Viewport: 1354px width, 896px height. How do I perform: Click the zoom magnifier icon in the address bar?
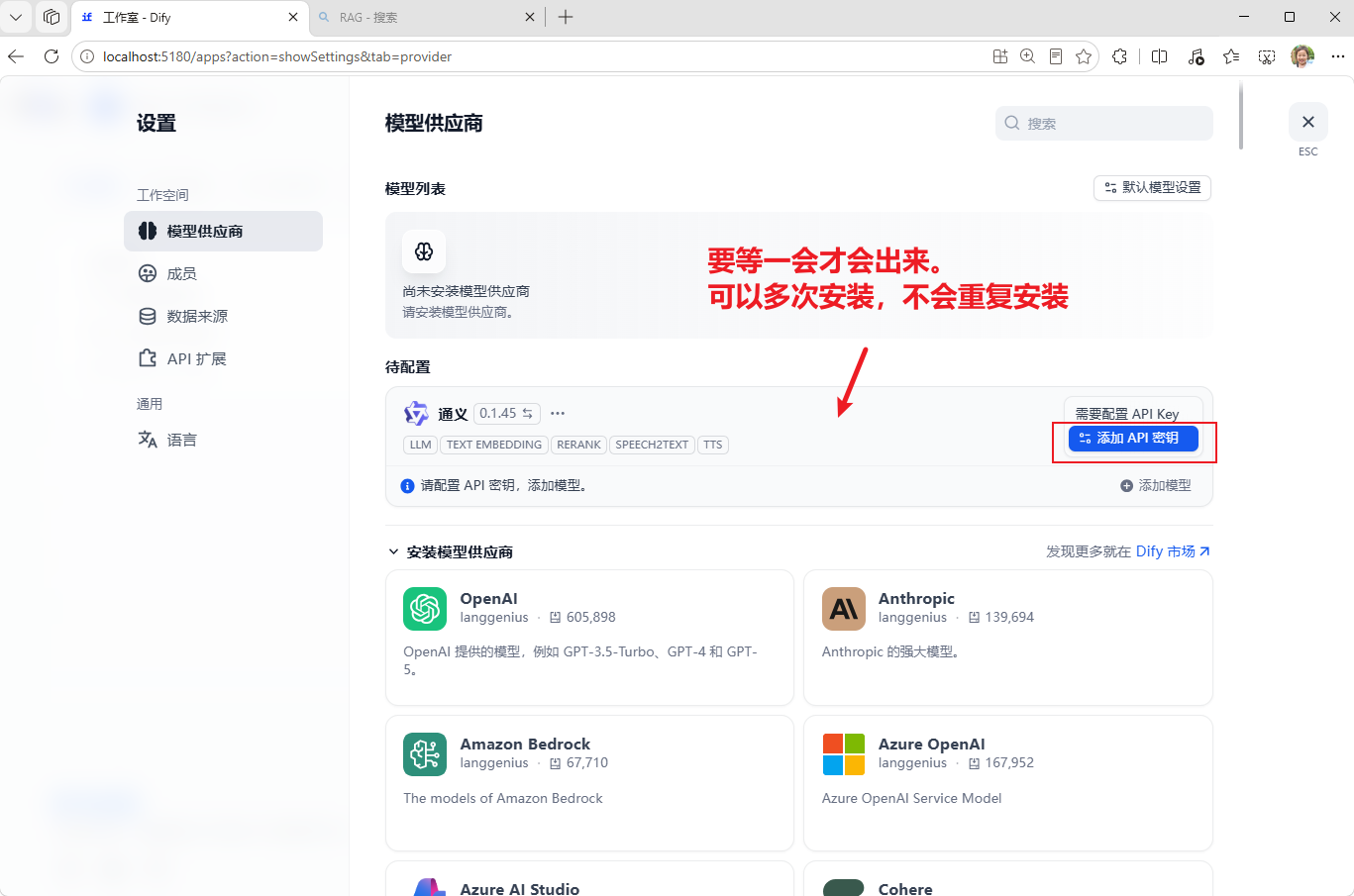[1028, 56]
